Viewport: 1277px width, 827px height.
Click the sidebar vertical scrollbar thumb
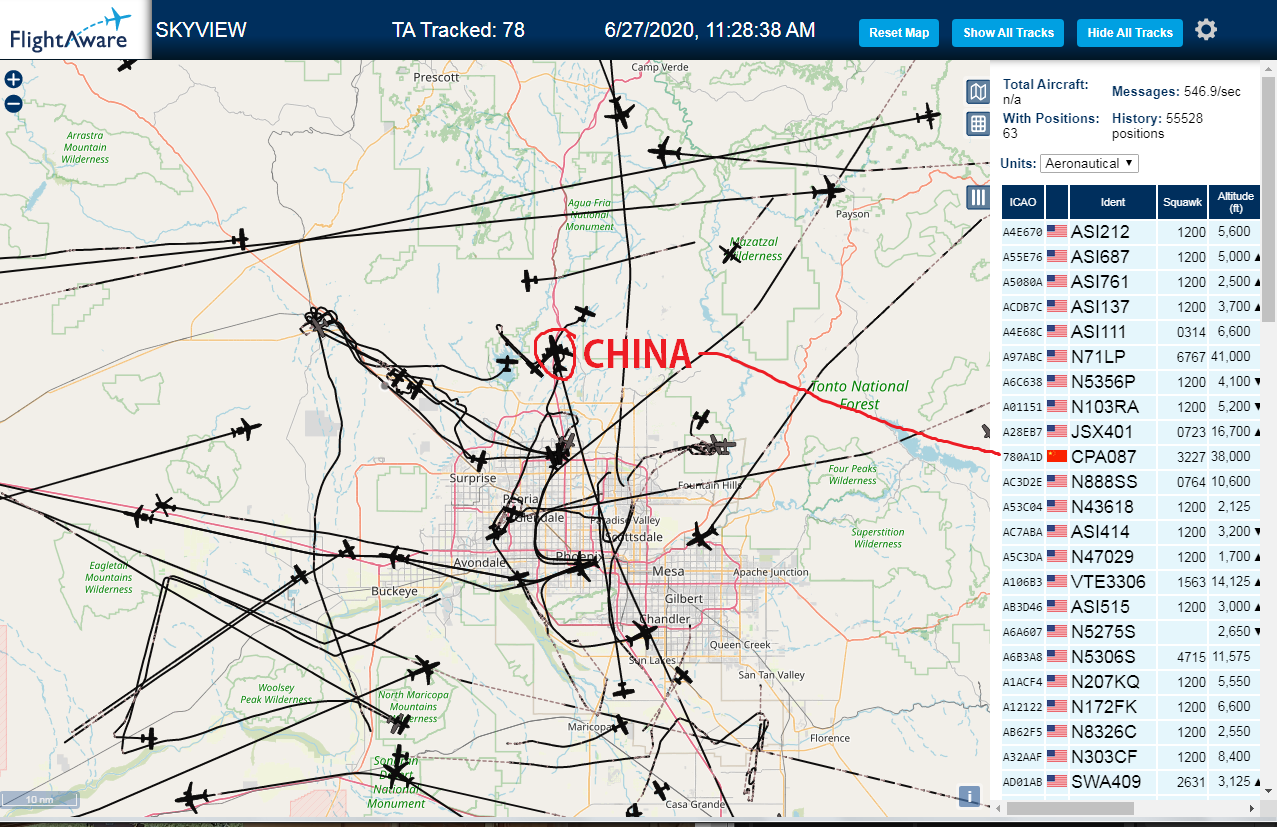(x=1269, y=200)
